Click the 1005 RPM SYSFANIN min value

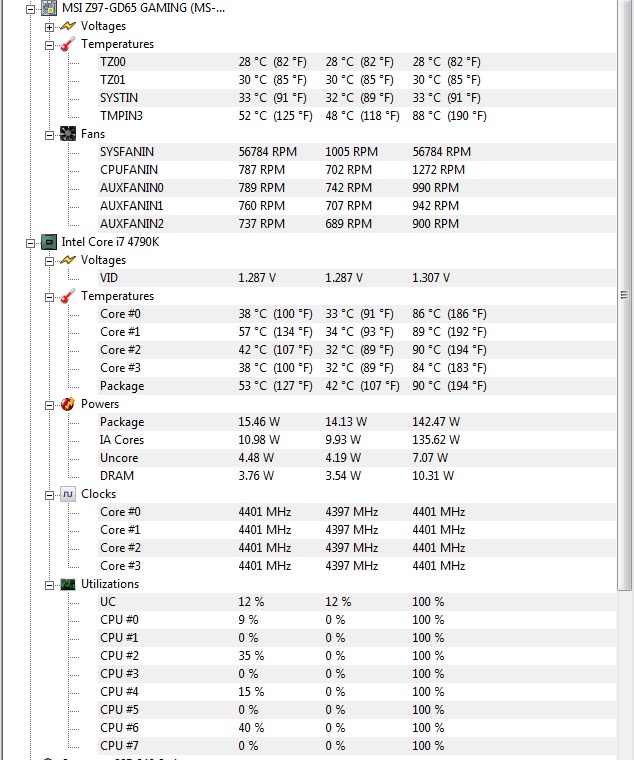point(351,152)
